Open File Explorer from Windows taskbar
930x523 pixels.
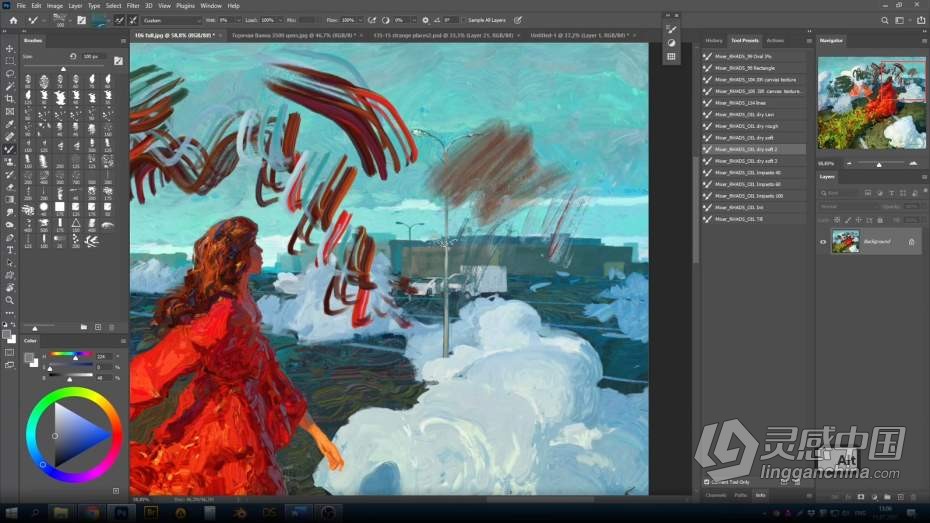click(60, 513)
